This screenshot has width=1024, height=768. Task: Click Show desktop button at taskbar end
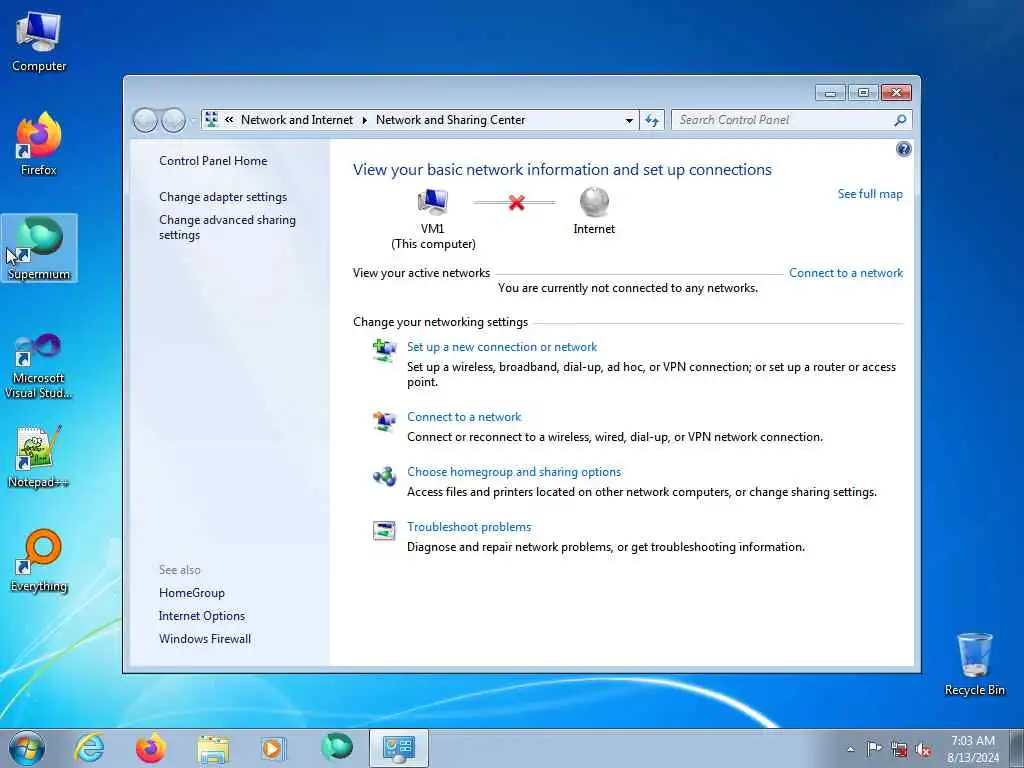(x=1017, y=749)
